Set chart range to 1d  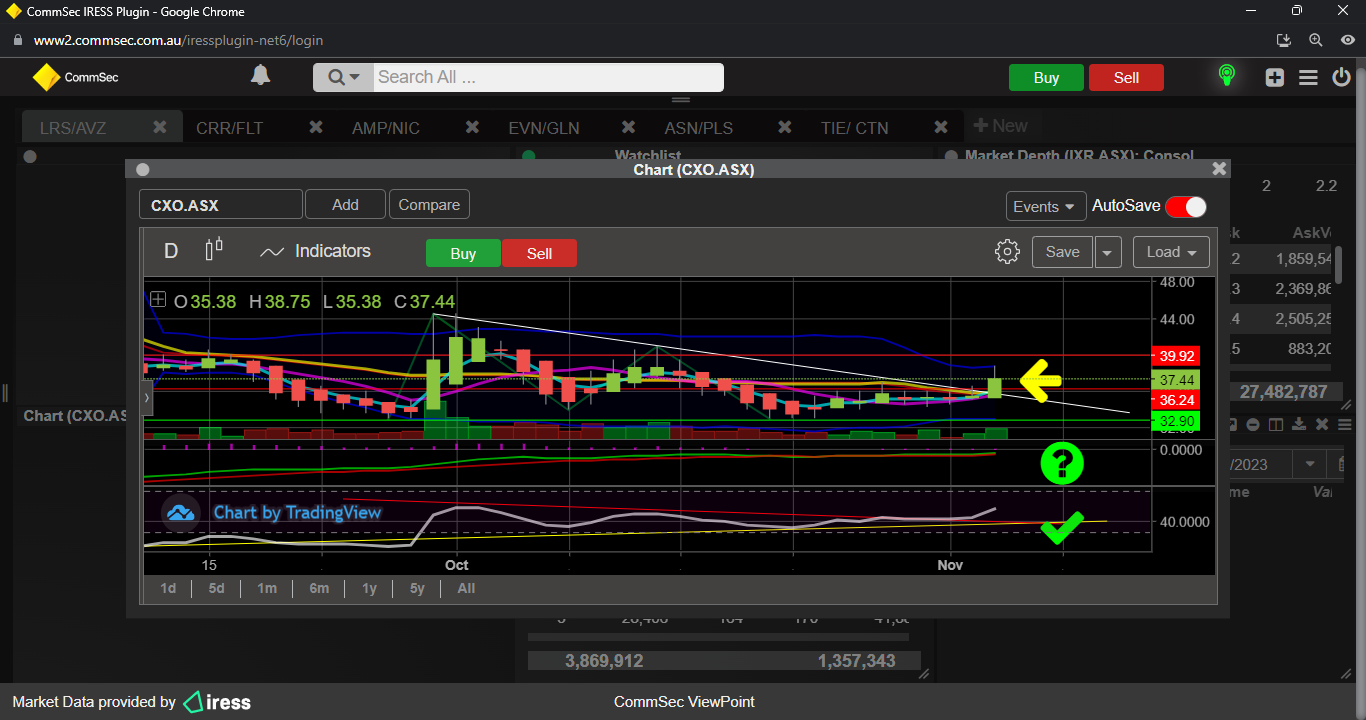point(168,588)
